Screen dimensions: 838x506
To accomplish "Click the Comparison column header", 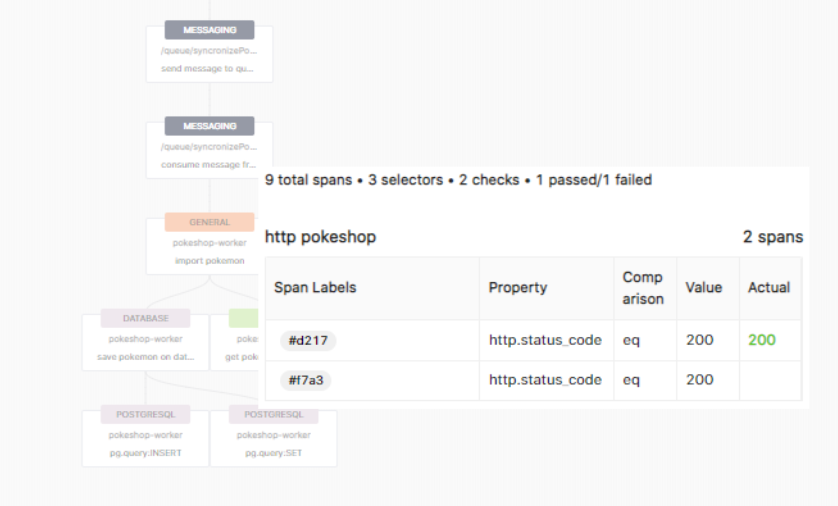I will (643, 288).
